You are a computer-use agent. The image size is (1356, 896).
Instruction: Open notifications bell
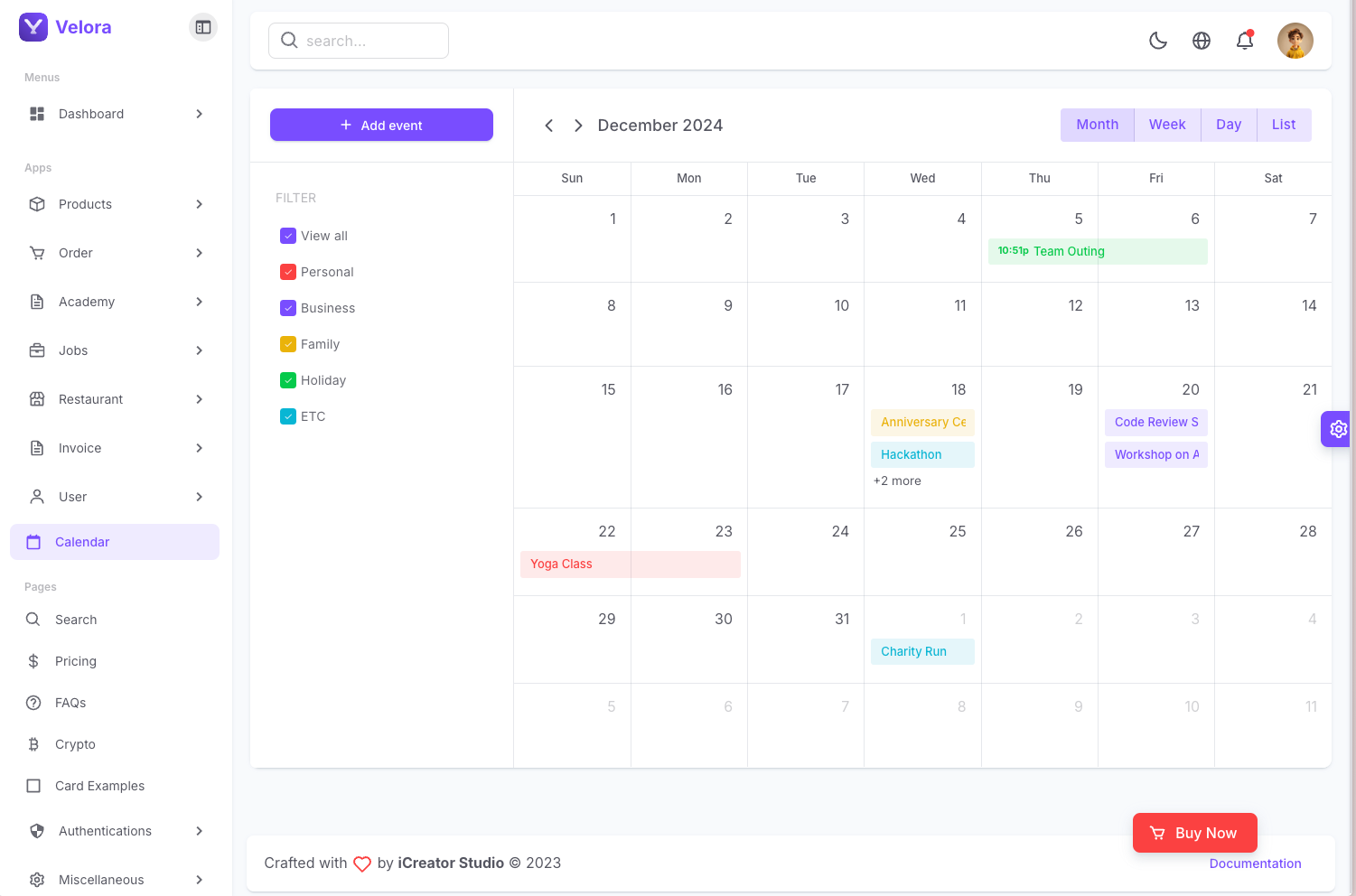1245,41
